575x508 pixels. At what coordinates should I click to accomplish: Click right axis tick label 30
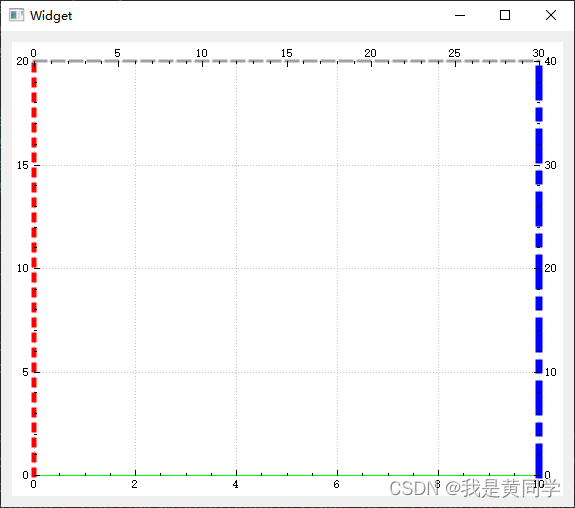[550, 165]
